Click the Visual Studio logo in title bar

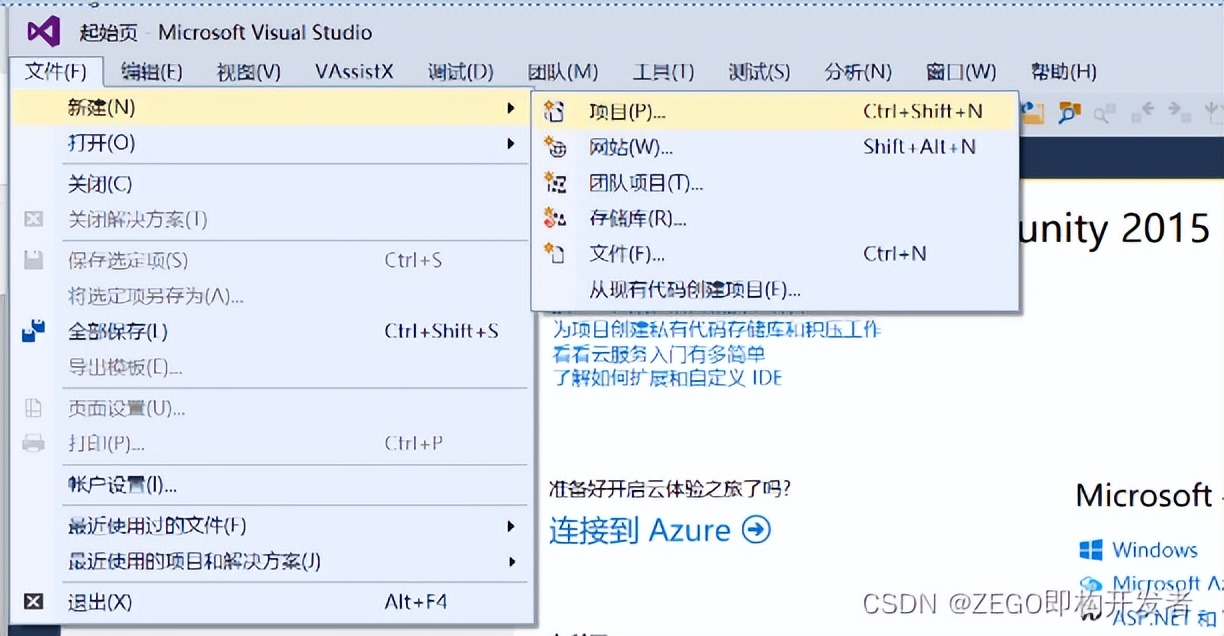coord(45,32)
